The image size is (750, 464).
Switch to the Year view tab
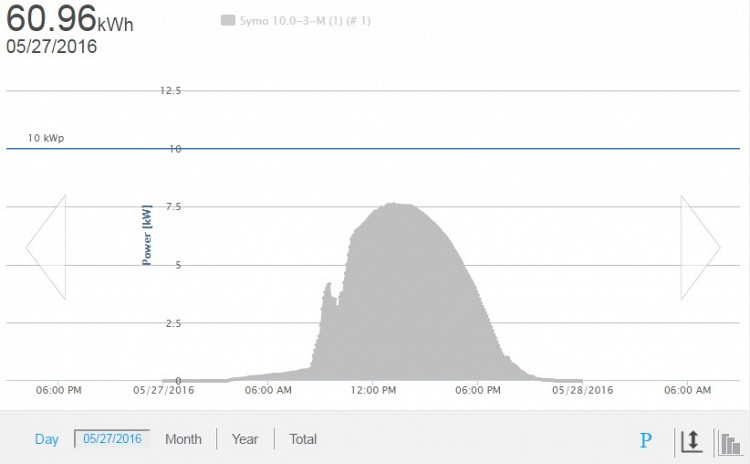pos(245,439)
